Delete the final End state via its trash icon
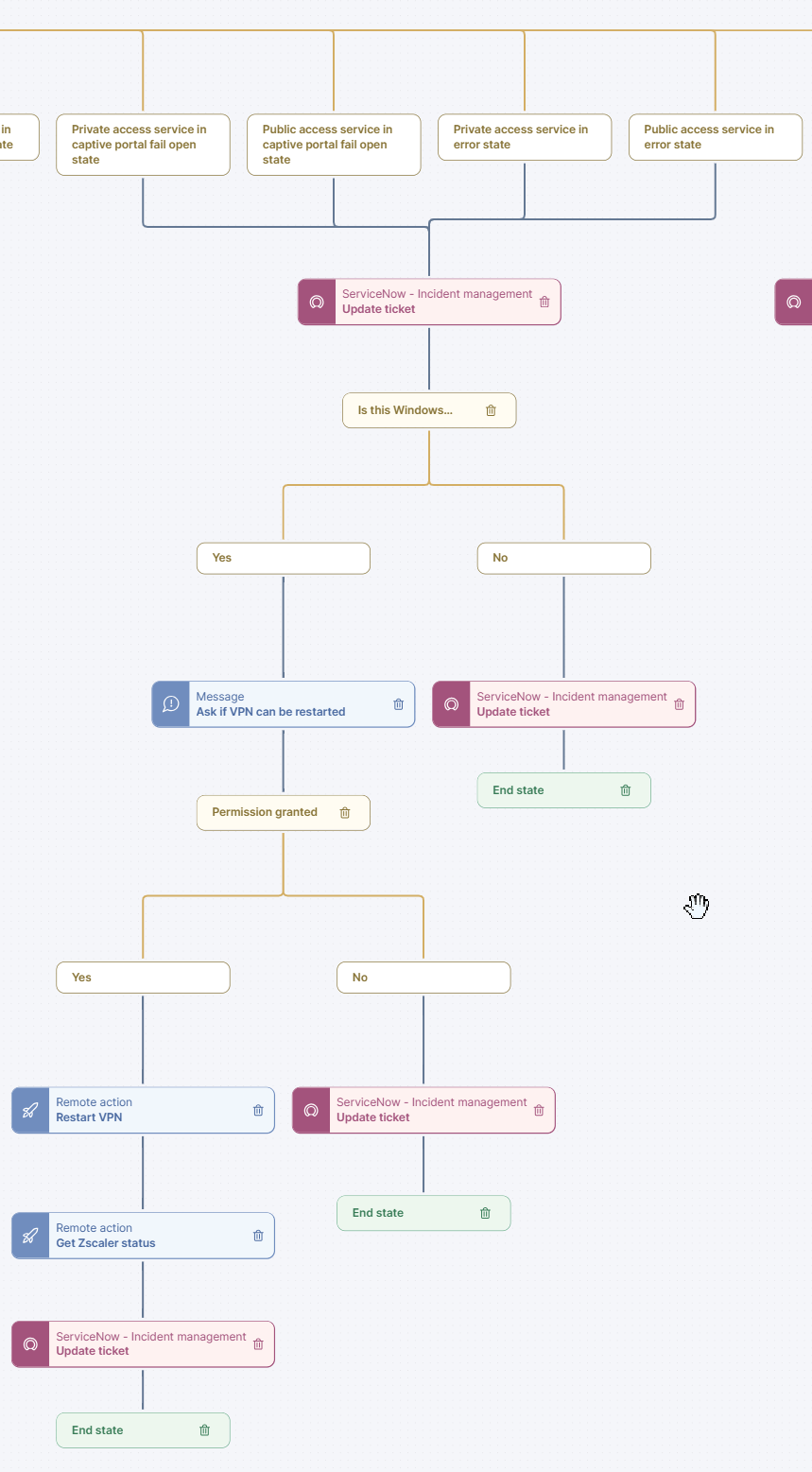Image resolution: width=812 pixels, height=1472 pixels. [x=205, y=1430]
